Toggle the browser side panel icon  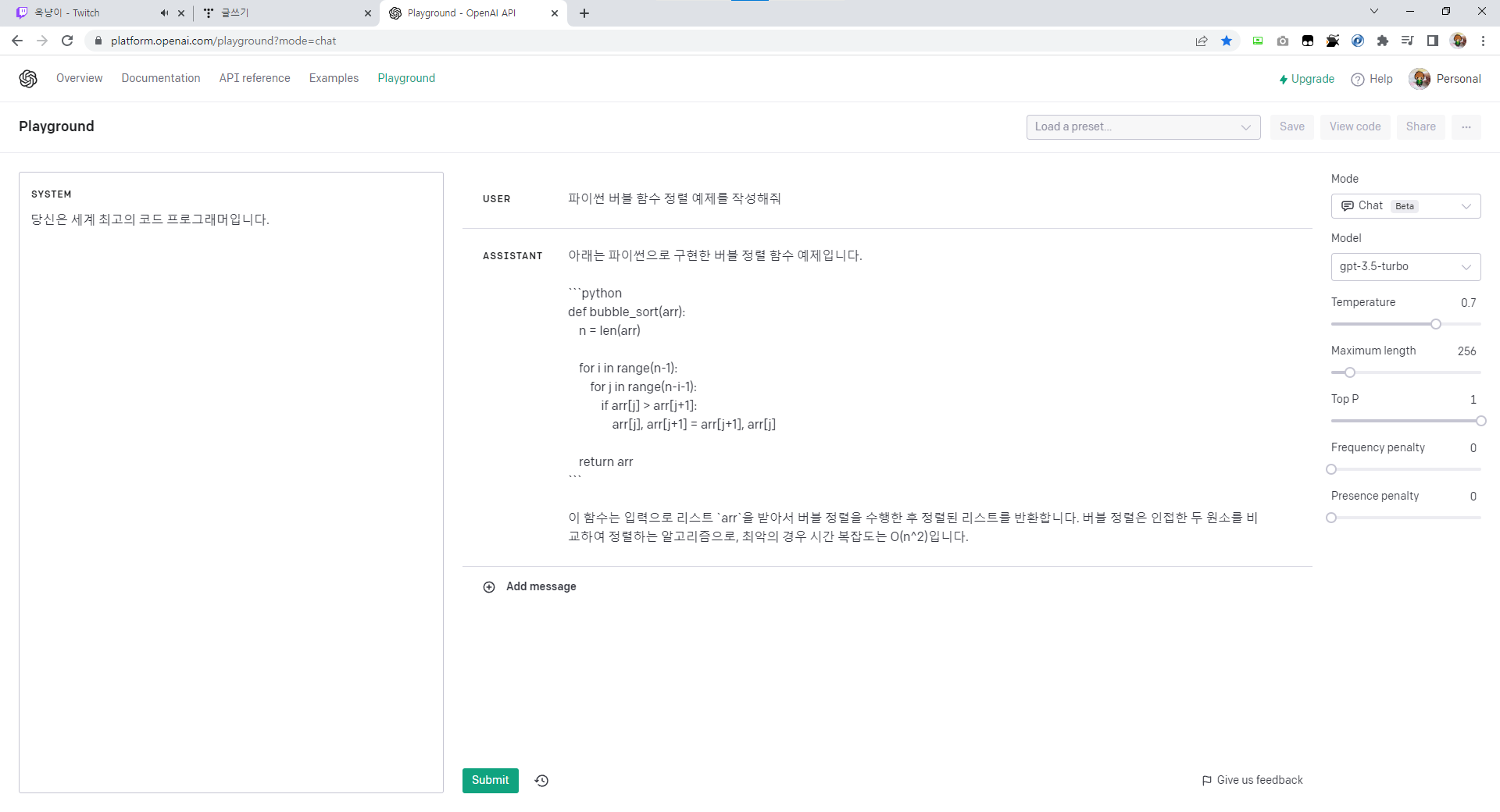coord(1433,41)
